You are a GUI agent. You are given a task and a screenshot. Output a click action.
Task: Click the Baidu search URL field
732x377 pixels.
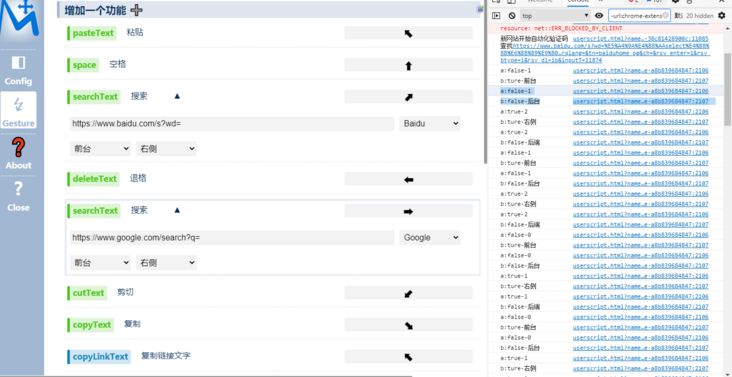232,124
